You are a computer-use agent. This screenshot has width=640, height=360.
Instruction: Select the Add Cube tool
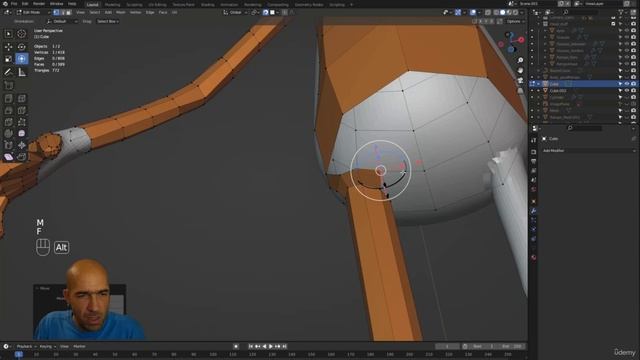tap(9, 85)
